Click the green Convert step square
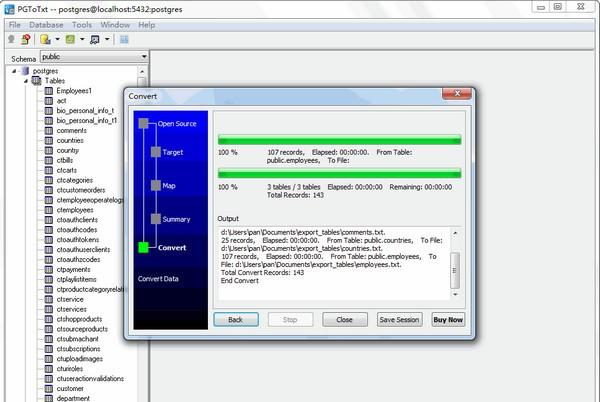This screenshot has height=402, width=600. 144,247
